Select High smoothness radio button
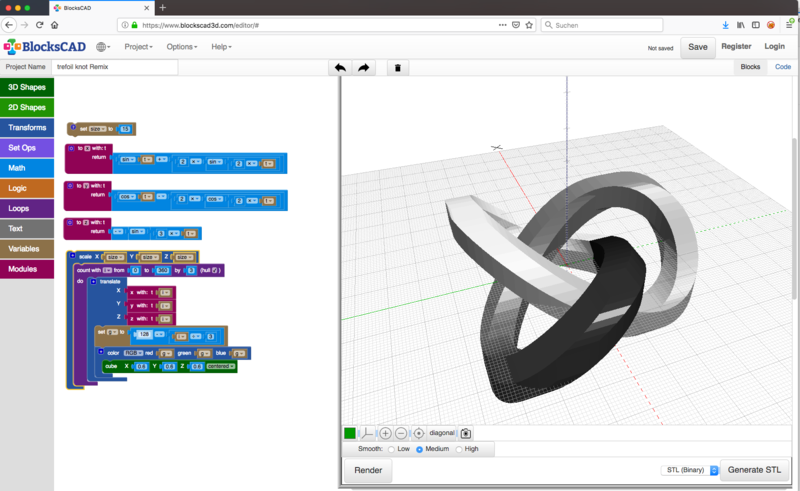 459,449
